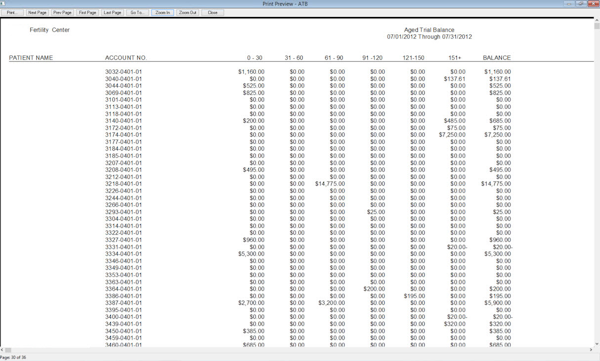The image size is (600, 361).
Task: Go back with the Prev Page button
Action: 62,13
